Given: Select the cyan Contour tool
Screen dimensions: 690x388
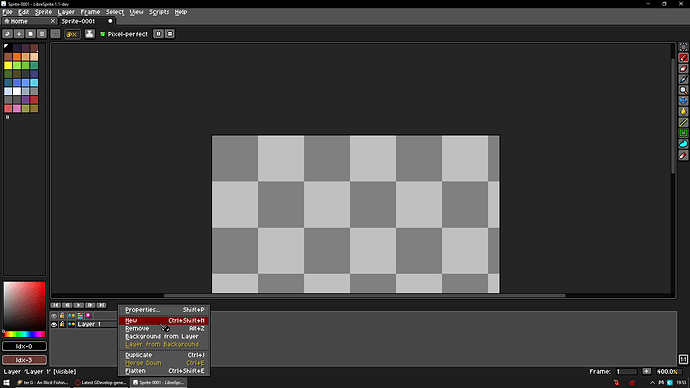Looking at the screenshot, I should click(683, 144).
